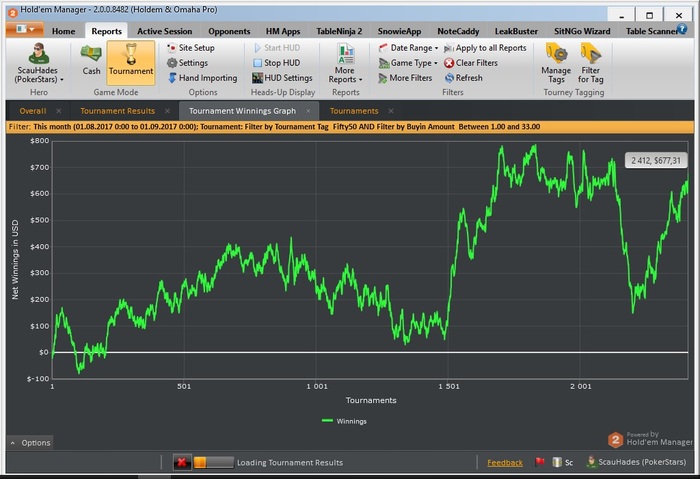Open the Tournament Results tab
700x479 pixels.
[x=117, y=111]
